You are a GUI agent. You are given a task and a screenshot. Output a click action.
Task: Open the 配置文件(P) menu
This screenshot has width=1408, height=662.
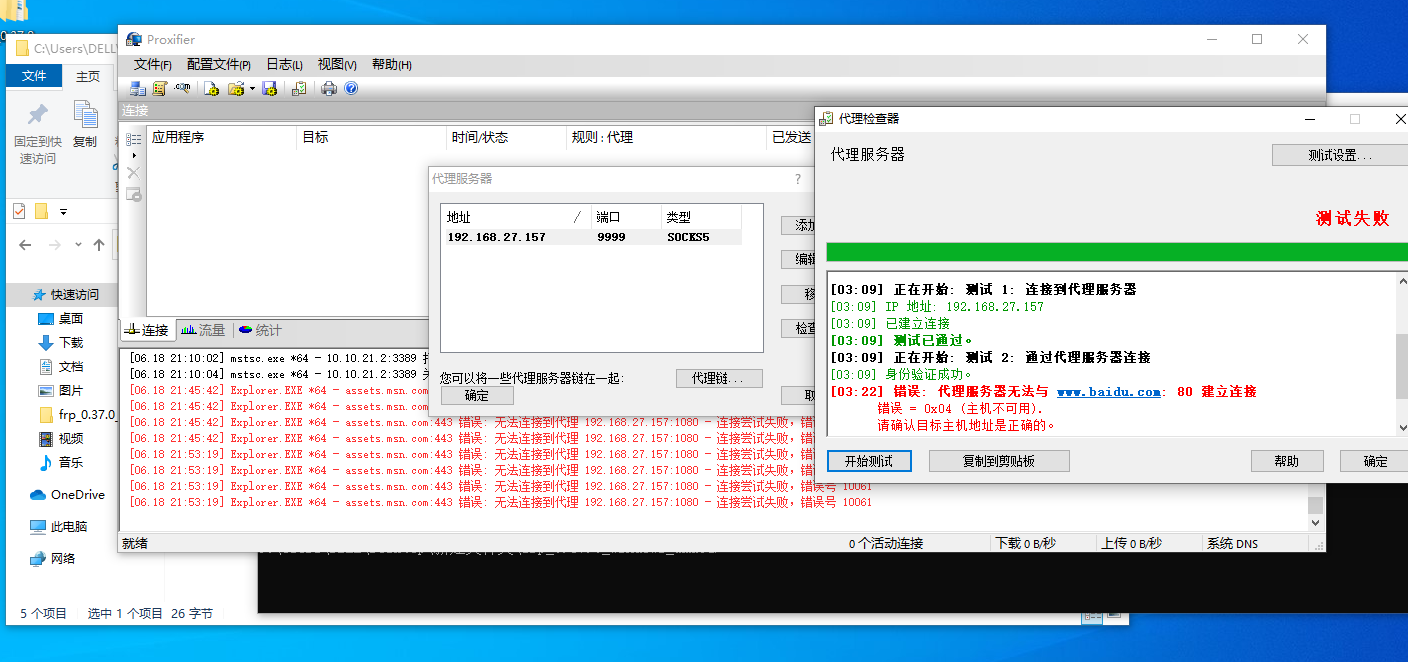pyautogui.click(x=219, y=64)
